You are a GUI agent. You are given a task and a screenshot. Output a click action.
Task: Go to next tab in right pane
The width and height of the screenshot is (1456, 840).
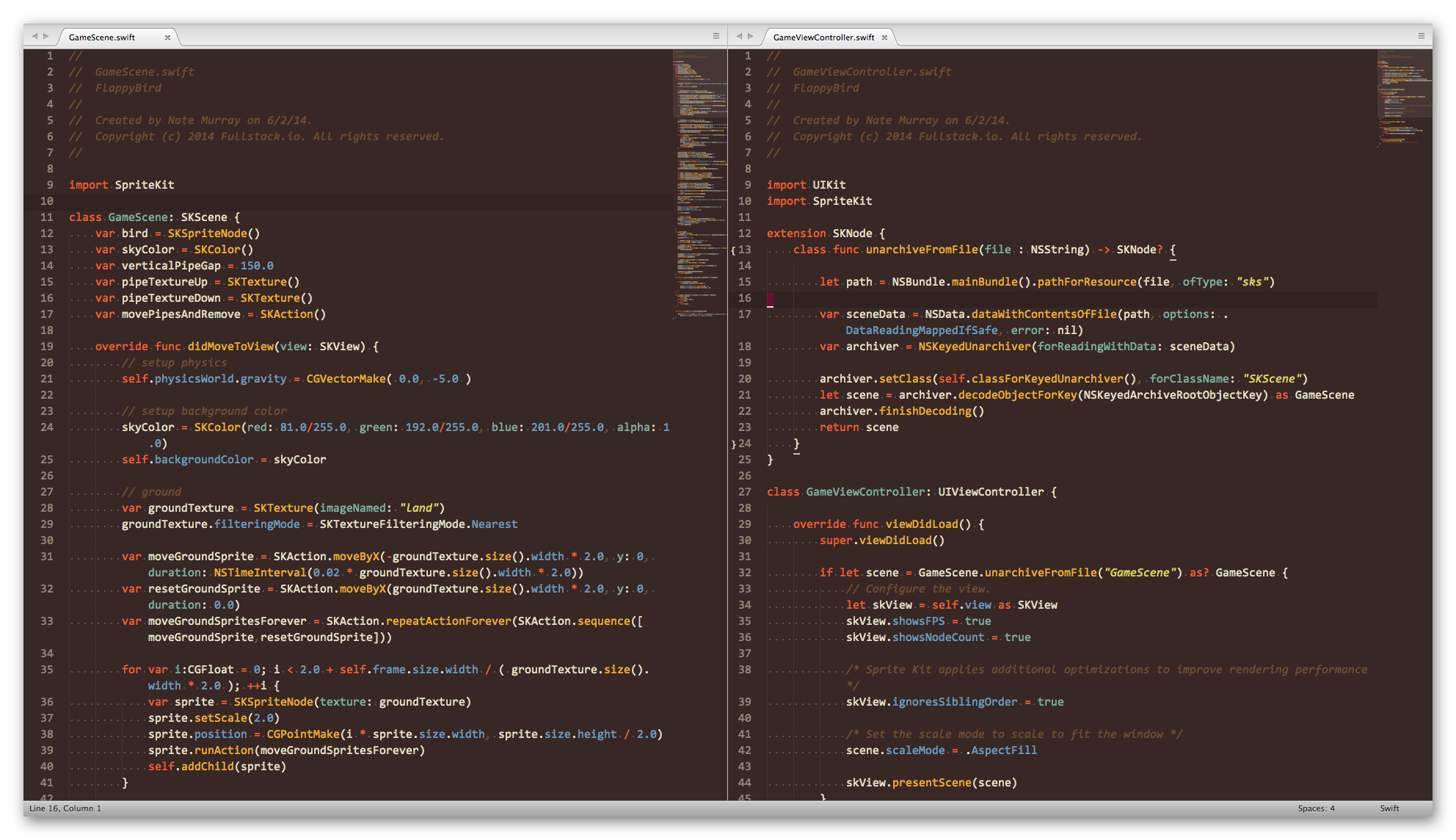750,36
